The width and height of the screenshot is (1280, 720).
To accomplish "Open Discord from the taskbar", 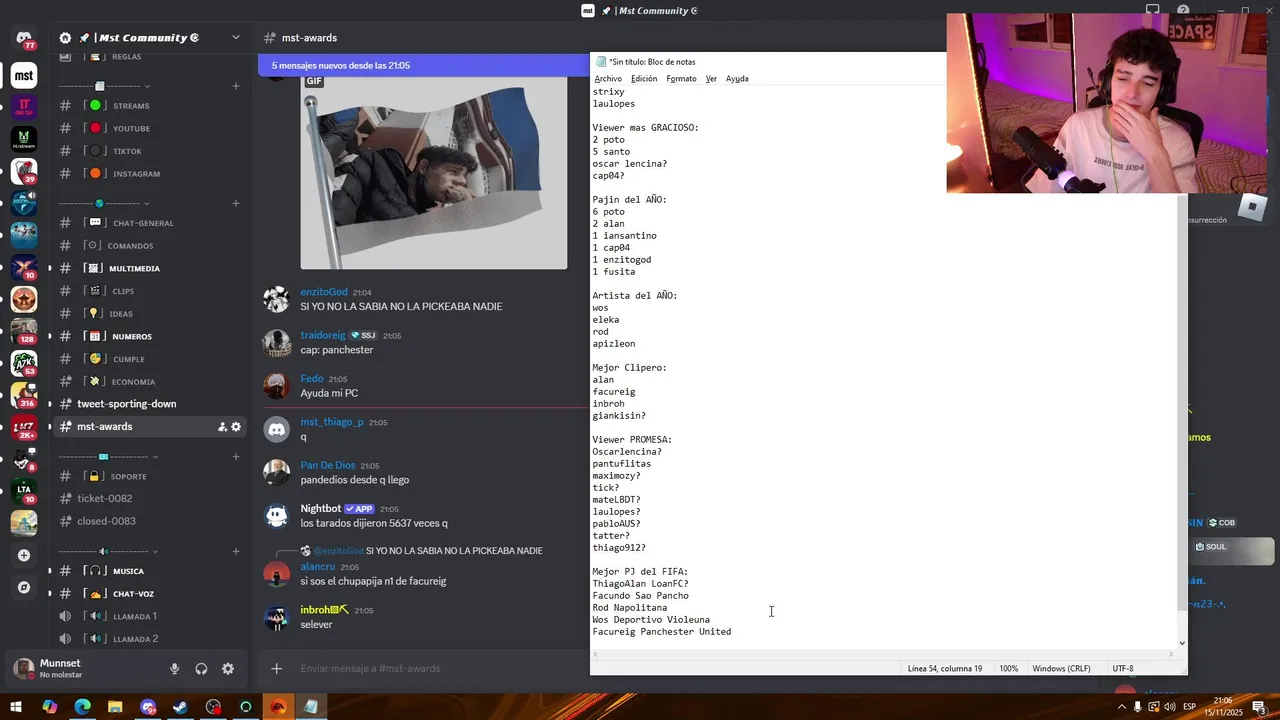I will coord(148,707).
